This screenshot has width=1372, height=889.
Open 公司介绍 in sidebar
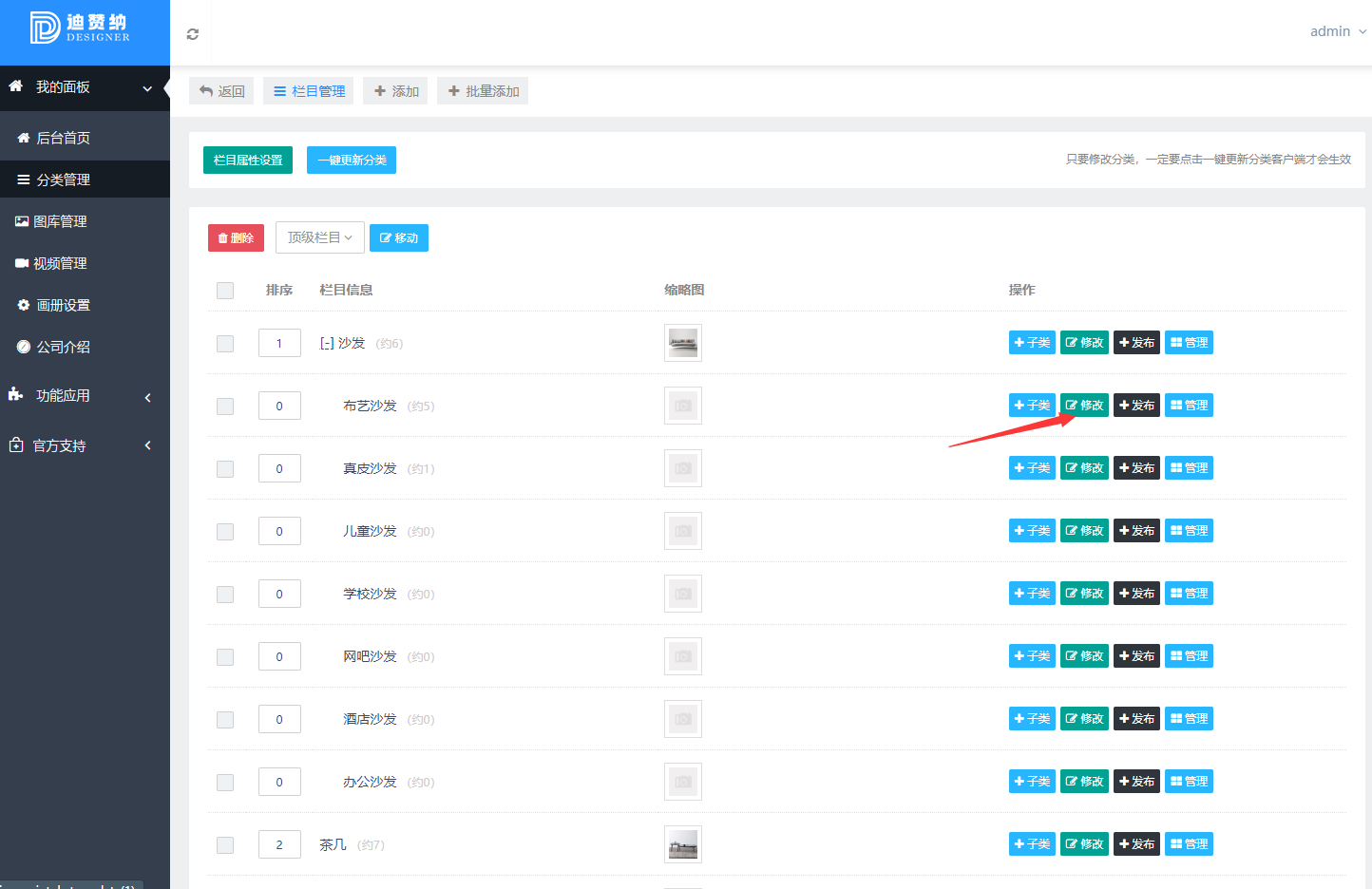click(x=85, y=347)
